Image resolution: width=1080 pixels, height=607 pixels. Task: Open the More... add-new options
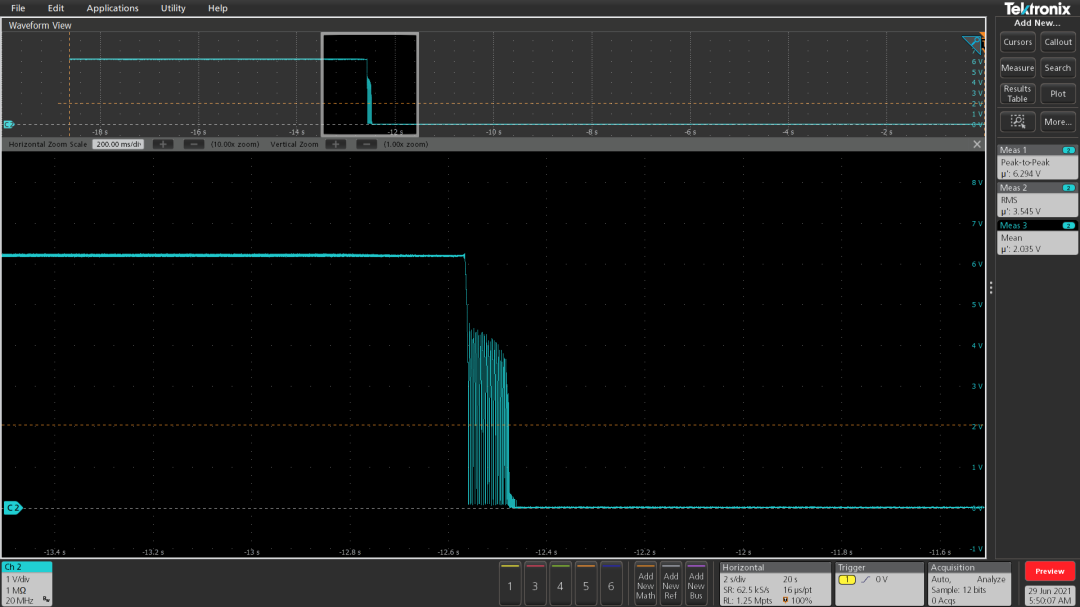[x=1058, y=121]
